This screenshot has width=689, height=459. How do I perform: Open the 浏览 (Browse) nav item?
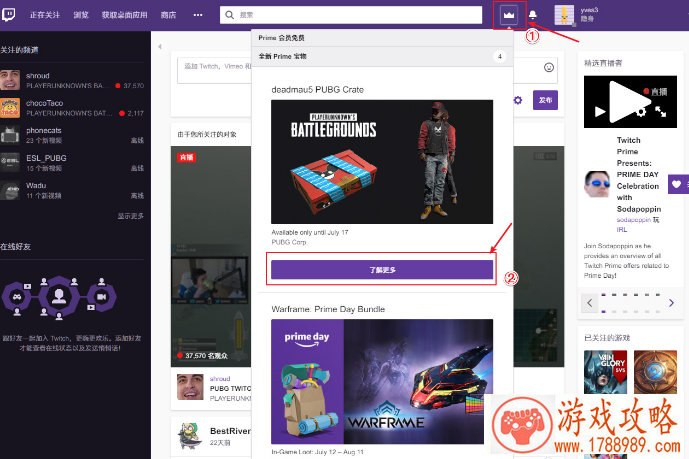point(81,15)
